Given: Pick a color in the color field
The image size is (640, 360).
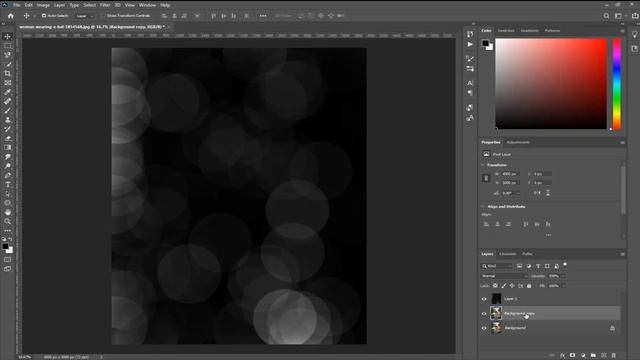Looking at the screenshot, I should click(551, 84).
